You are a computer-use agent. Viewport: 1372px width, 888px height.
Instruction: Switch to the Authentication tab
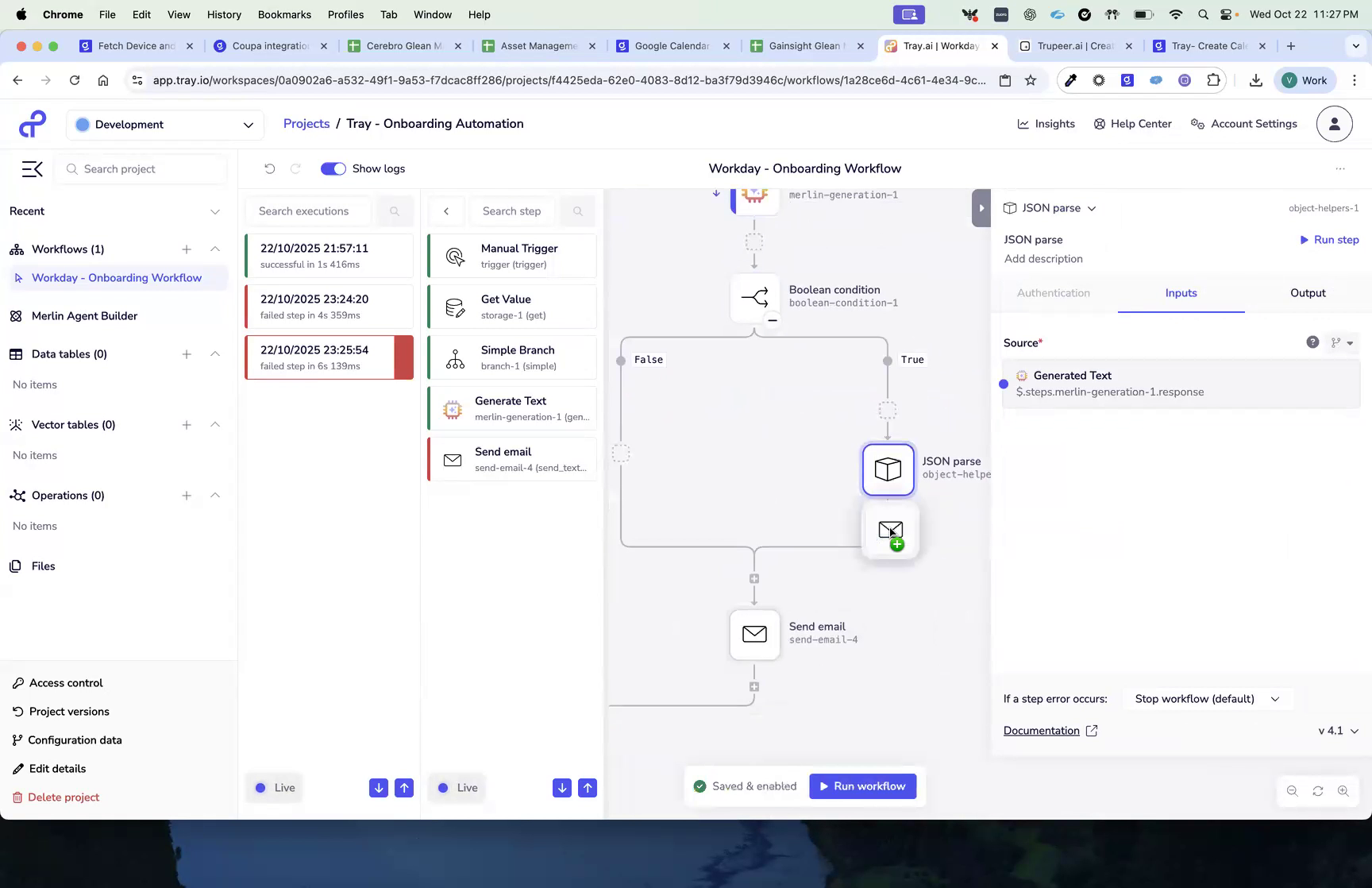1053,292
